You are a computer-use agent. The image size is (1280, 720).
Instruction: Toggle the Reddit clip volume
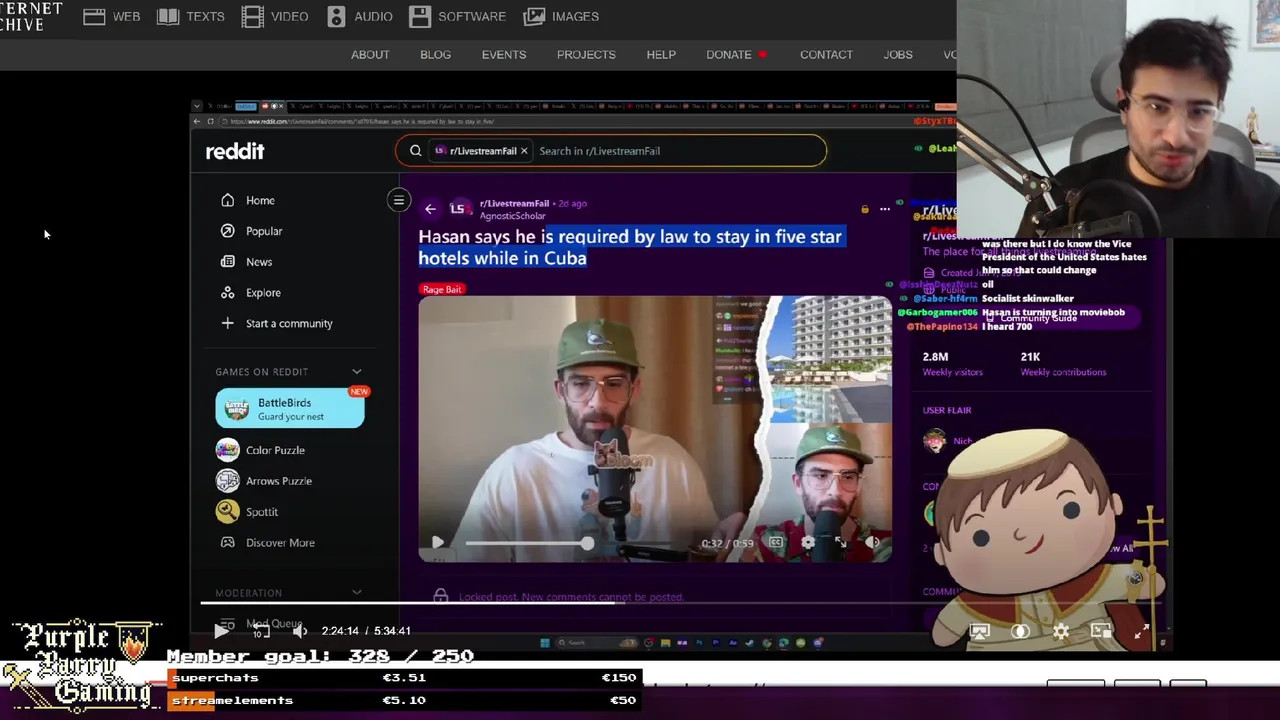872,543
